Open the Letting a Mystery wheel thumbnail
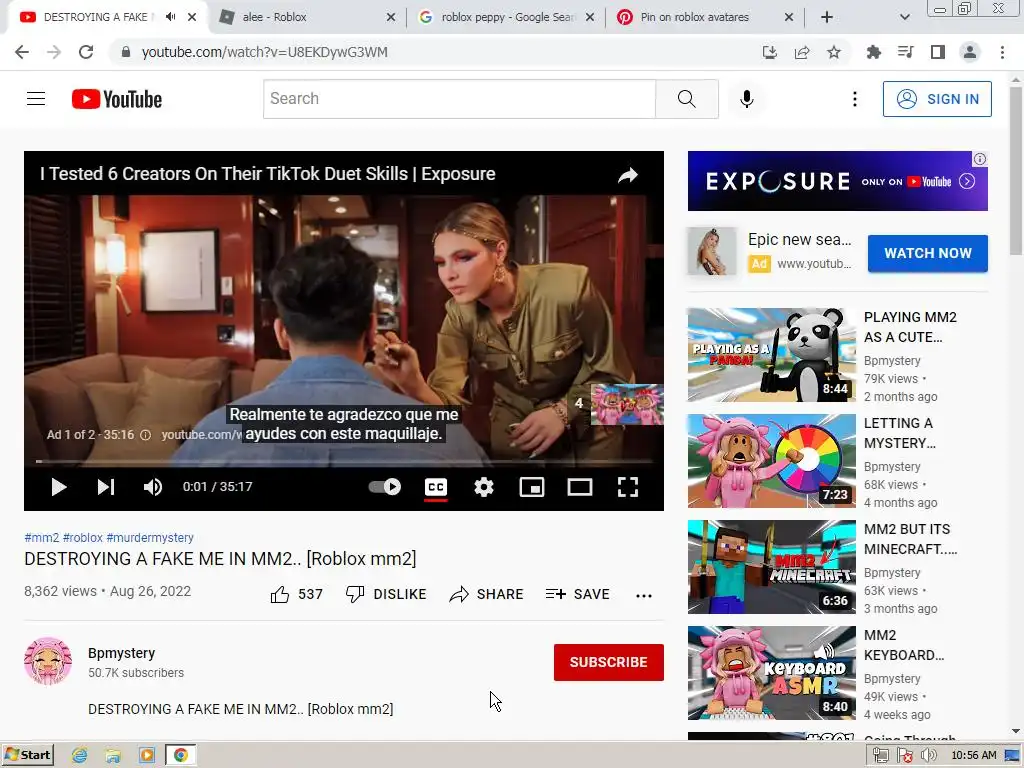Image resolution: width=1024 pixels, height=768 pixels. (x=771, y=460)
